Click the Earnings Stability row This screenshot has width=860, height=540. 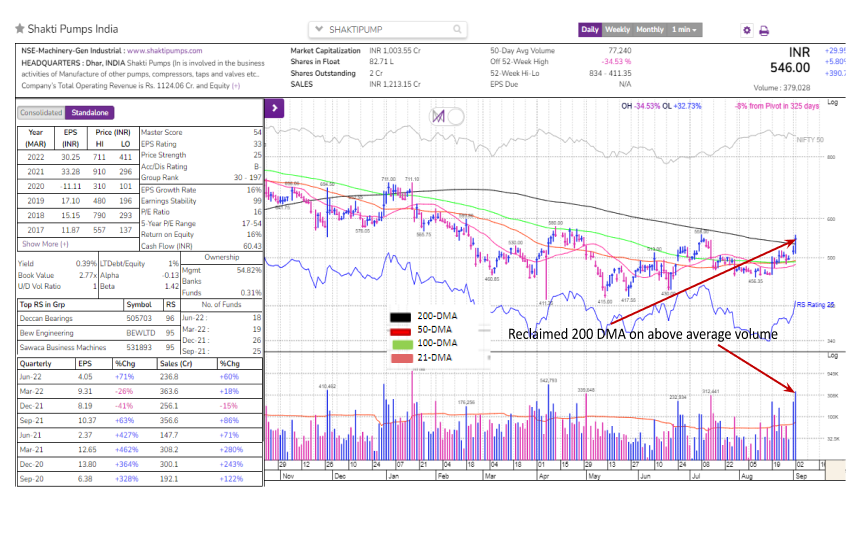pyautogui.click(x=201, y=201)
